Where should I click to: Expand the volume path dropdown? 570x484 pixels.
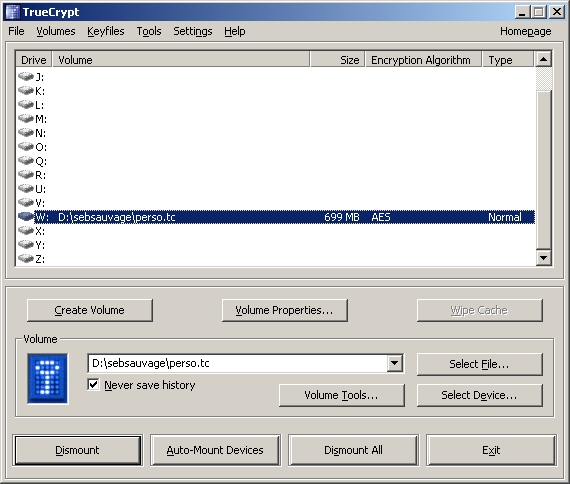tap(394, 363)
